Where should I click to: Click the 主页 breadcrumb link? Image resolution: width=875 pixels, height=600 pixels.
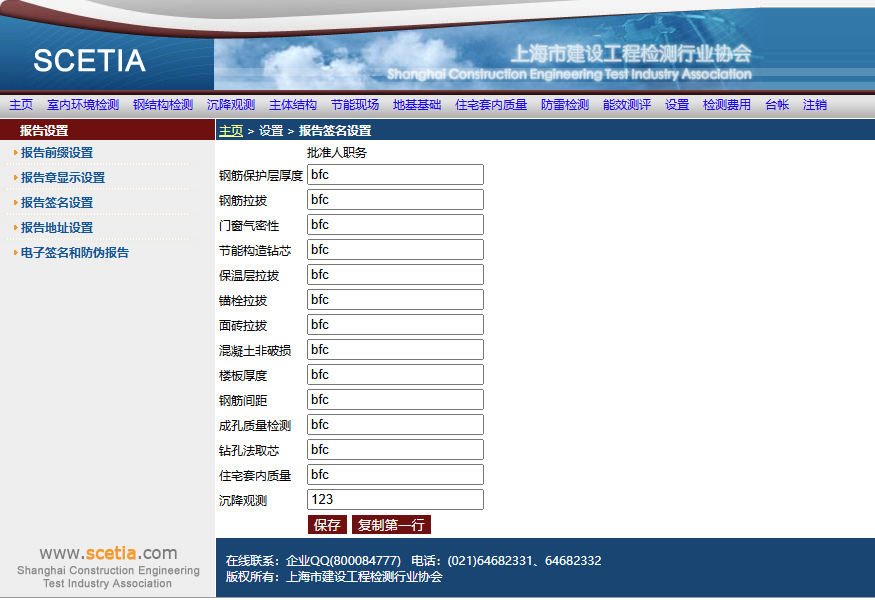pos(231,131)
